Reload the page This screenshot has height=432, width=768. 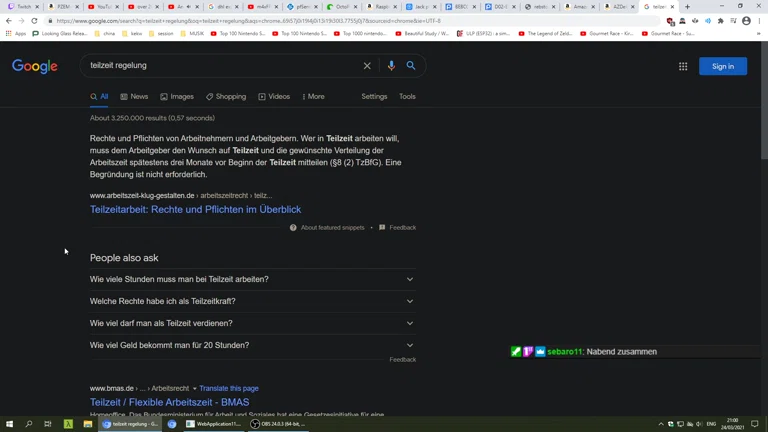[x=34, y=21]
